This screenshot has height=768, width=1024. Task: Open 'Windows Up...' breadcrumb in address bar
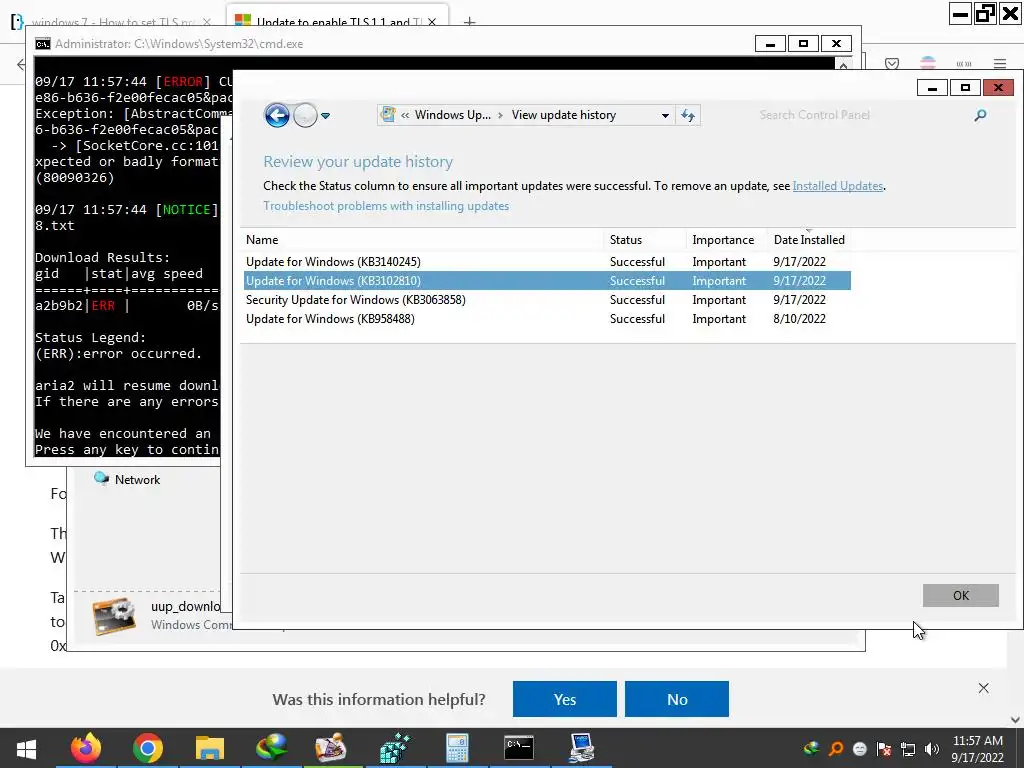(453, 115)
